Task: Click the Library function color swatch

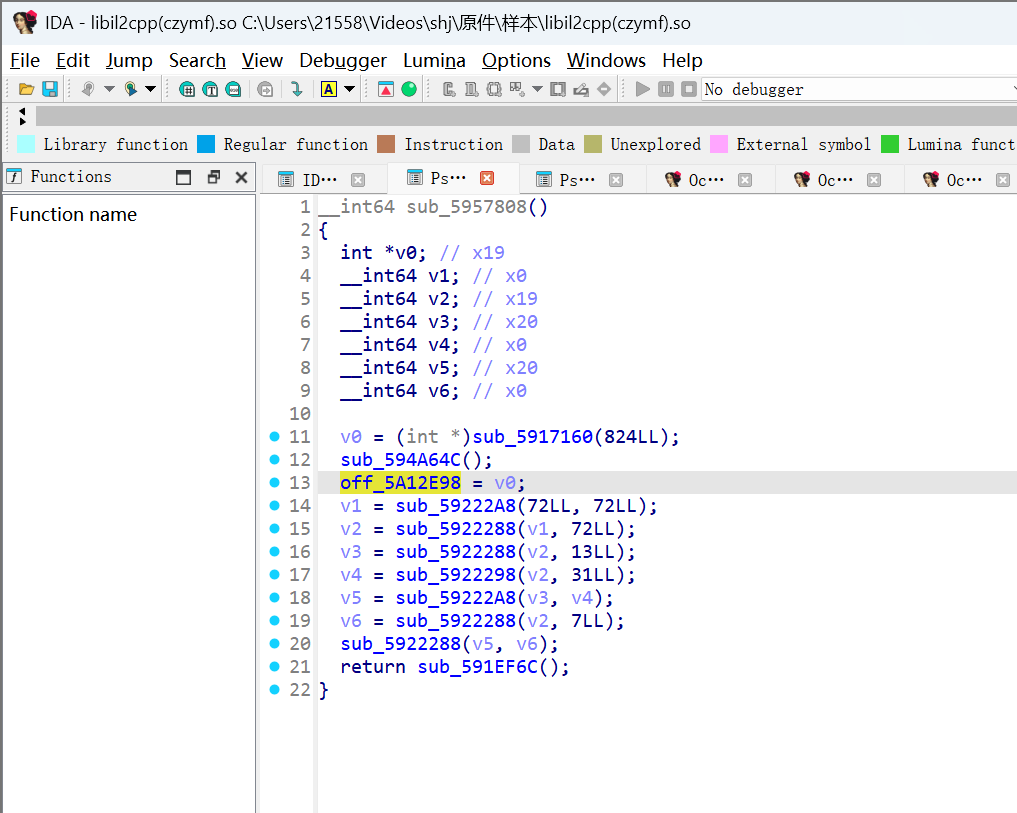Action: pos(26,144)
